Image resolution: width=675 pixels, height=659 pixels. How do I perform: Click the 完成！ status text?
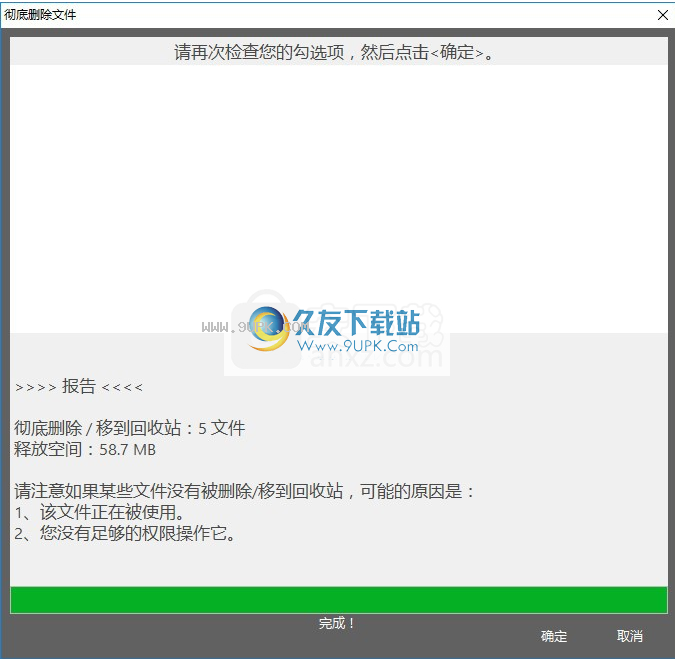337,623
